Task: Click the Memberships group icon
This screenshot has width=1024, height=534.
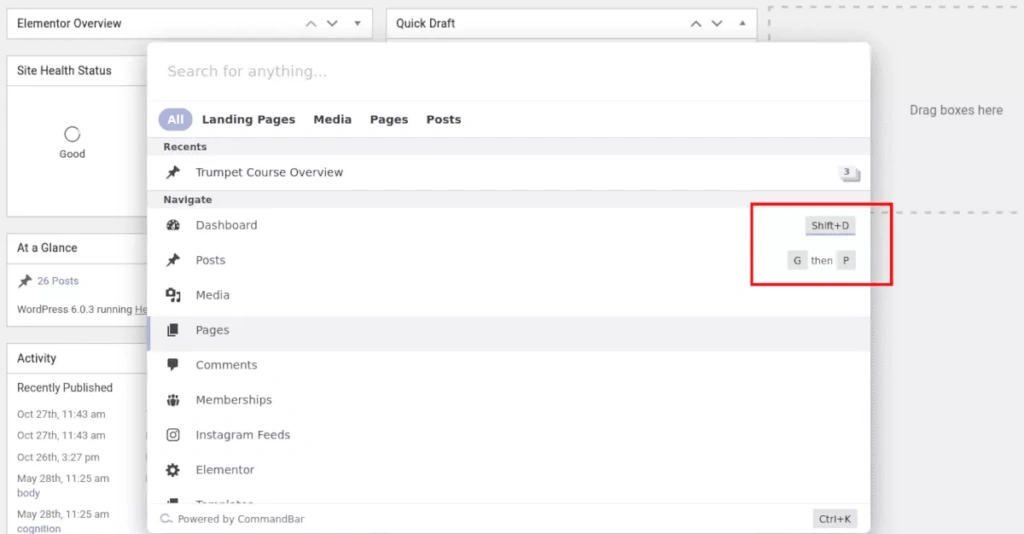Action: tap(173, 401)
